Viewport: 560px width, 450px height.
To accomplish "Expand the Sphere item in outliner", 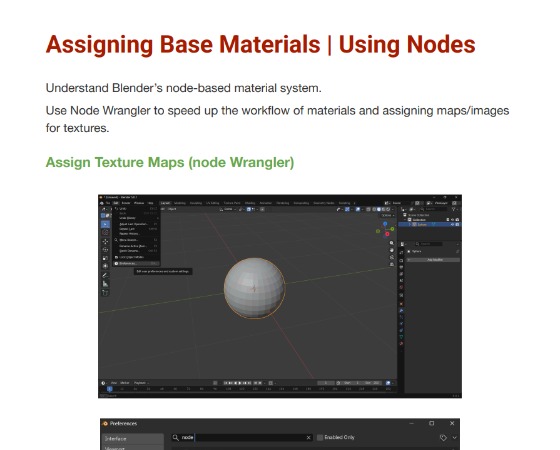I will [410, 225].
